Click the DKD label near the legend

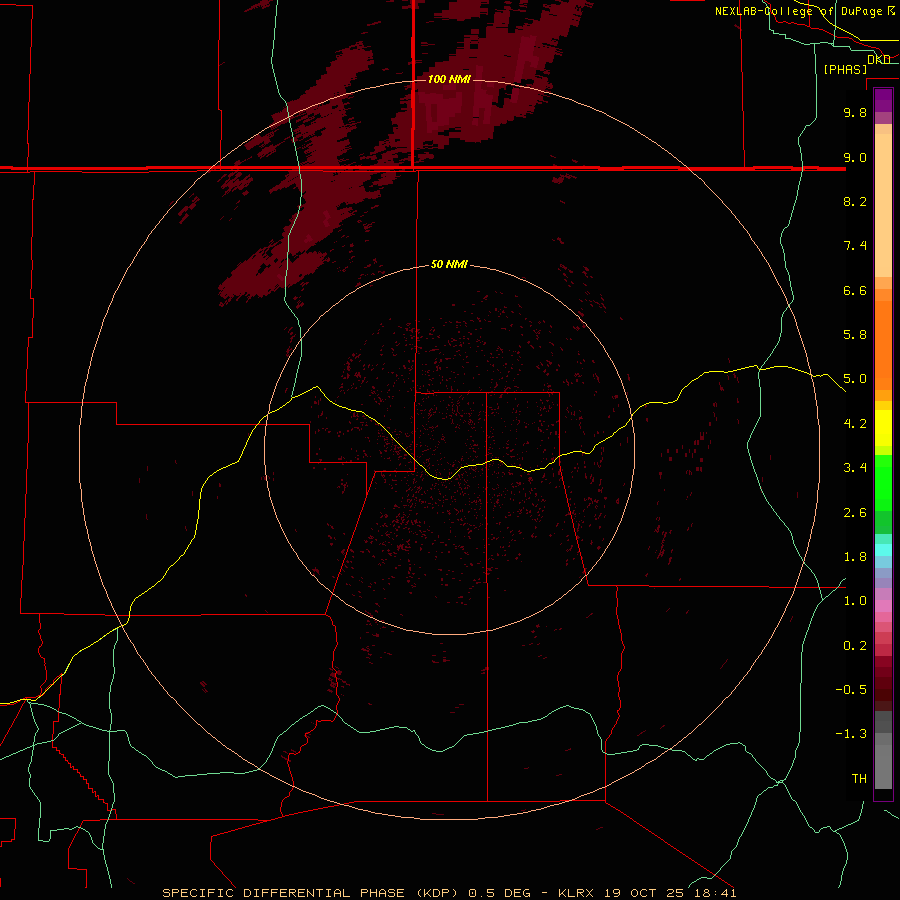click(x=879, y=59)
